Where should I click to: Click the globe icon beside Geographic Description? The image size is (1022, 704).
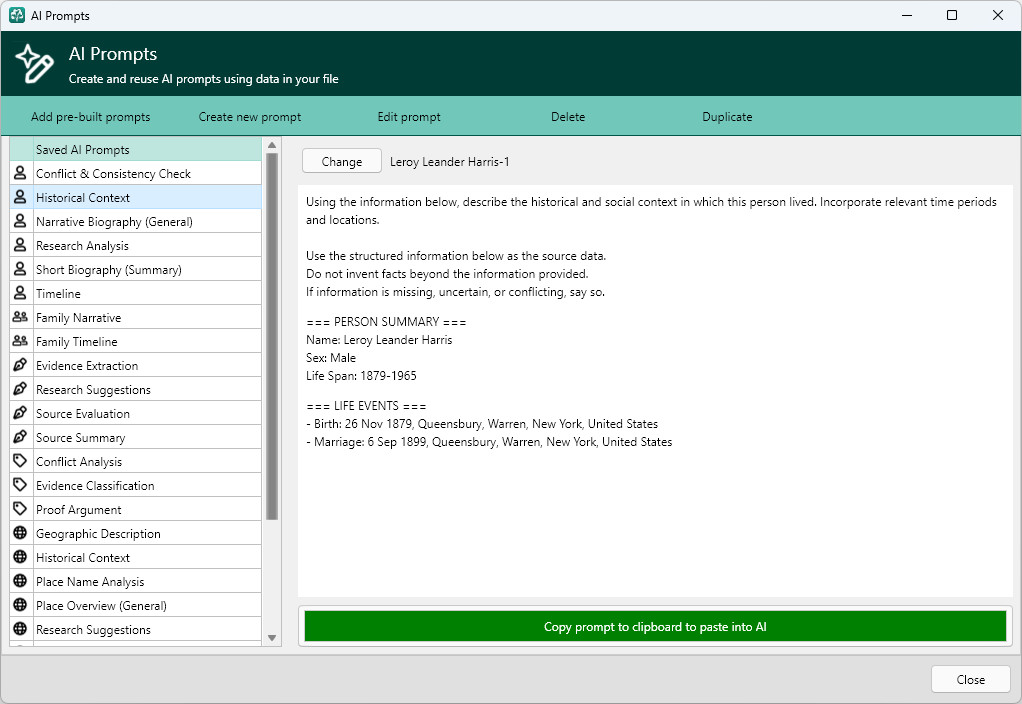(20, 533)
